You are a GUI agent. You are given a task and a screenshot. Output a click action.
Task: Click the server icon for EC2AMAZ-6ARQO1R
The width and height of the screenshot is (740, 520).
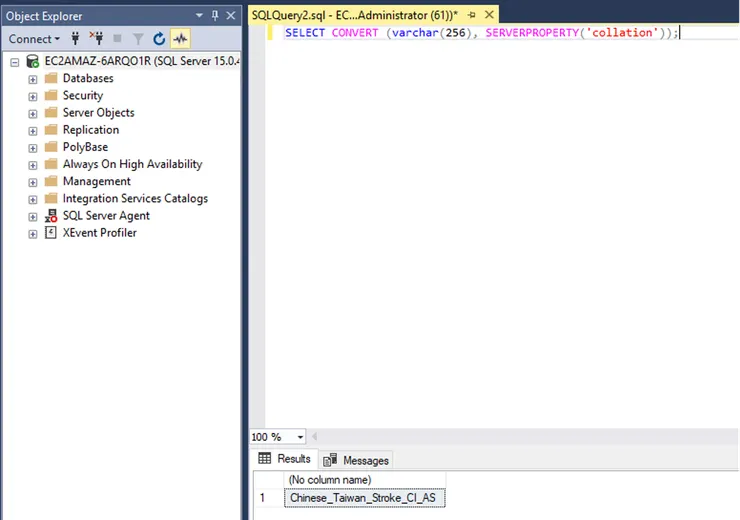tap(33, 61)
